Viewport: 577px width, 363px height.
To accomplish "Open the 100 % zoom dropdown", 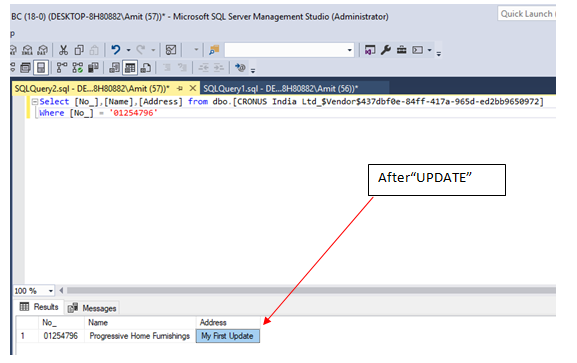I will [x=50, y=291].
